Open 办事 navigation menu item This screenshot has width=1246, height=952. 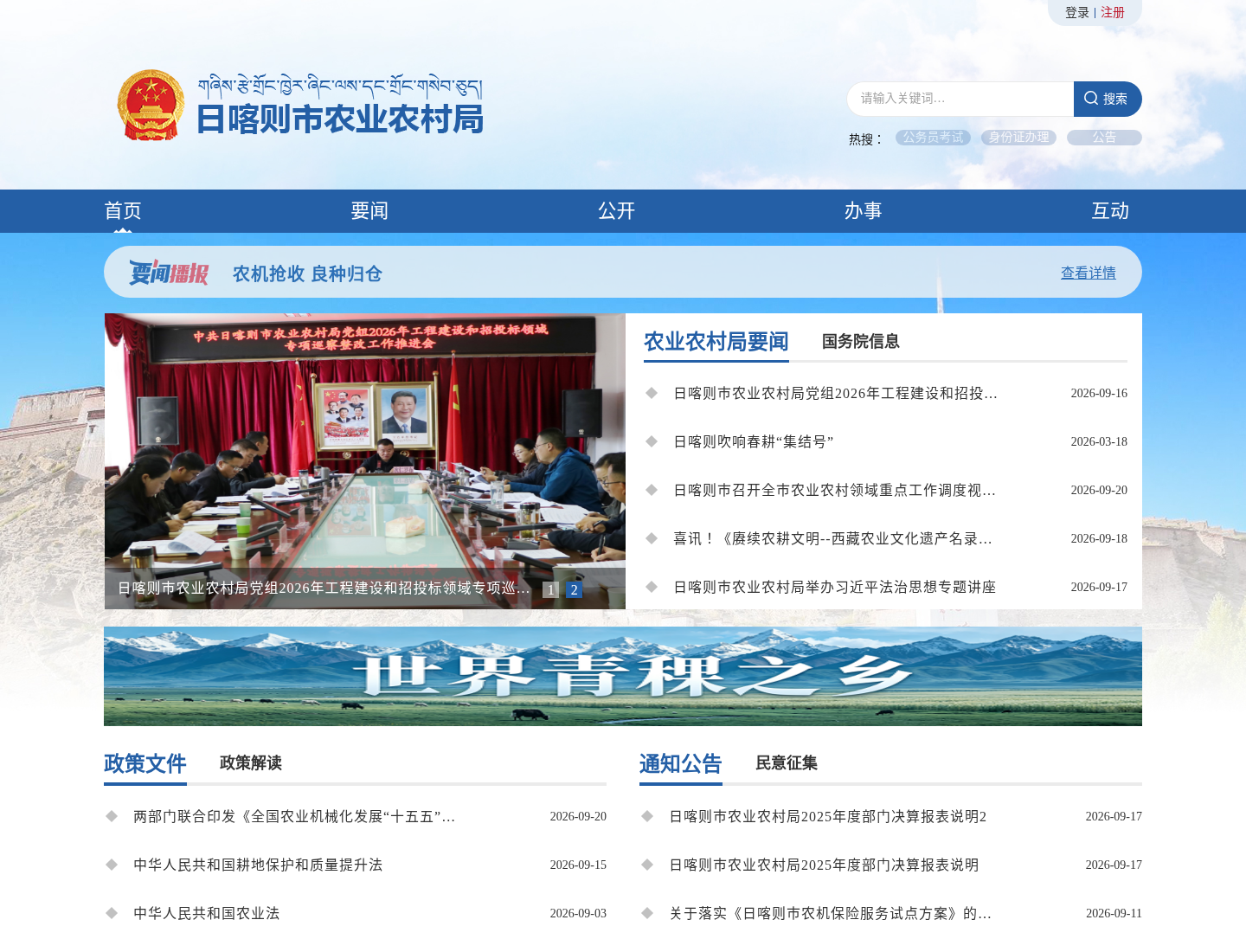tap(864, 211)
